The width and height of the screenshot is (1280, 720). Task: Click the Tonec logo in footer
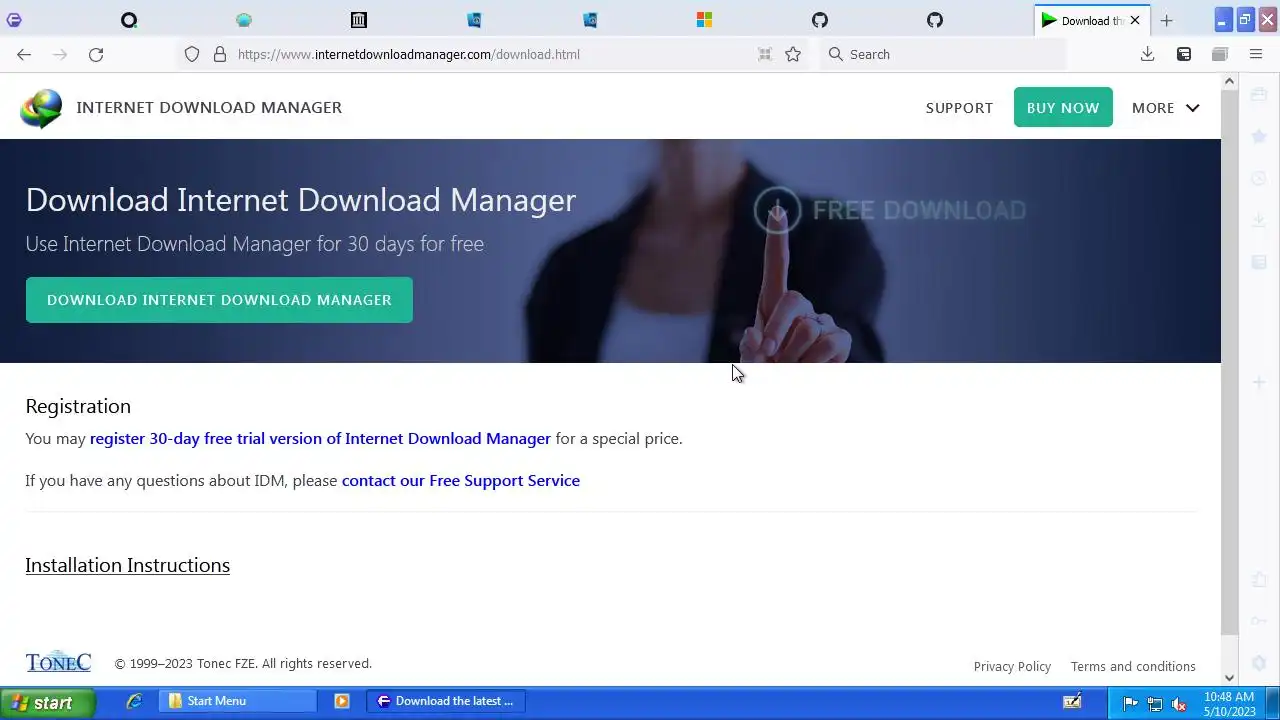click(x=58, y=662)
